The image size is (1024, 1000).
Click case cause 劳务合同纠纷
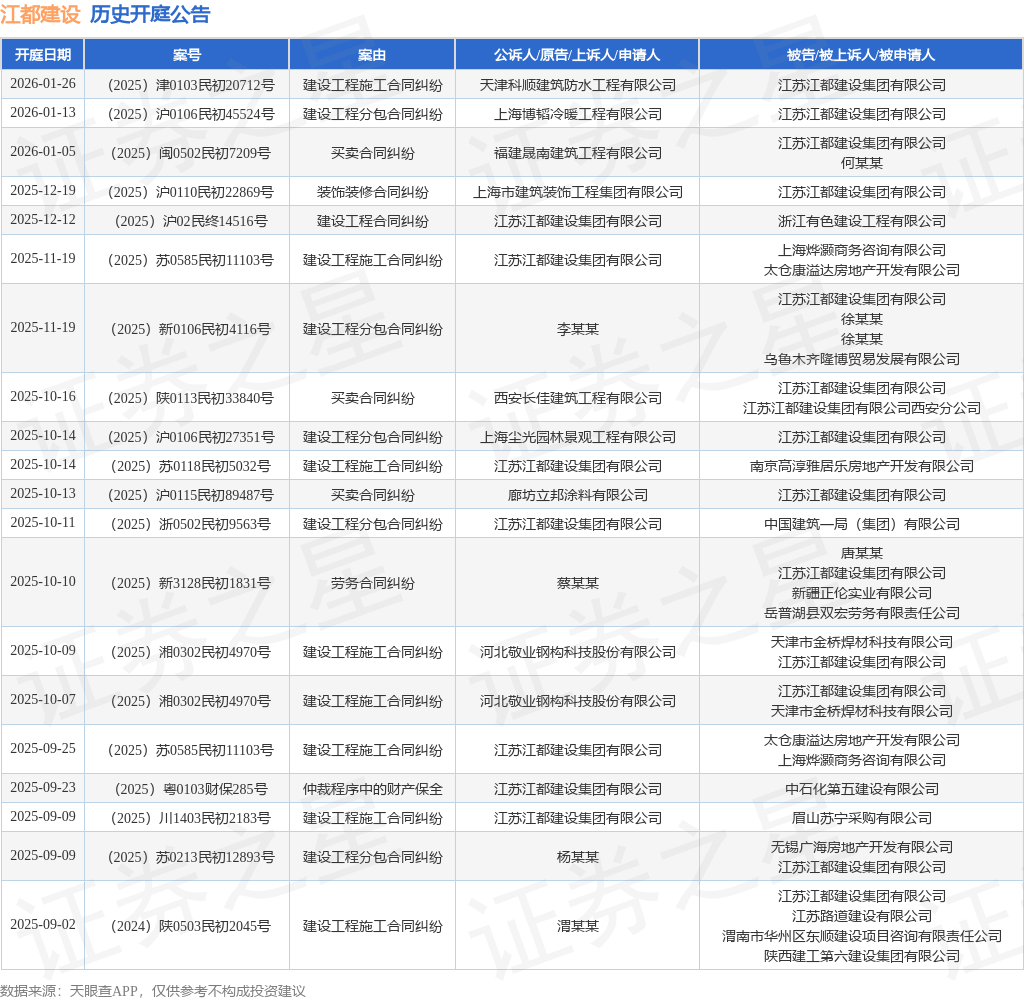[x=372, y=583]
